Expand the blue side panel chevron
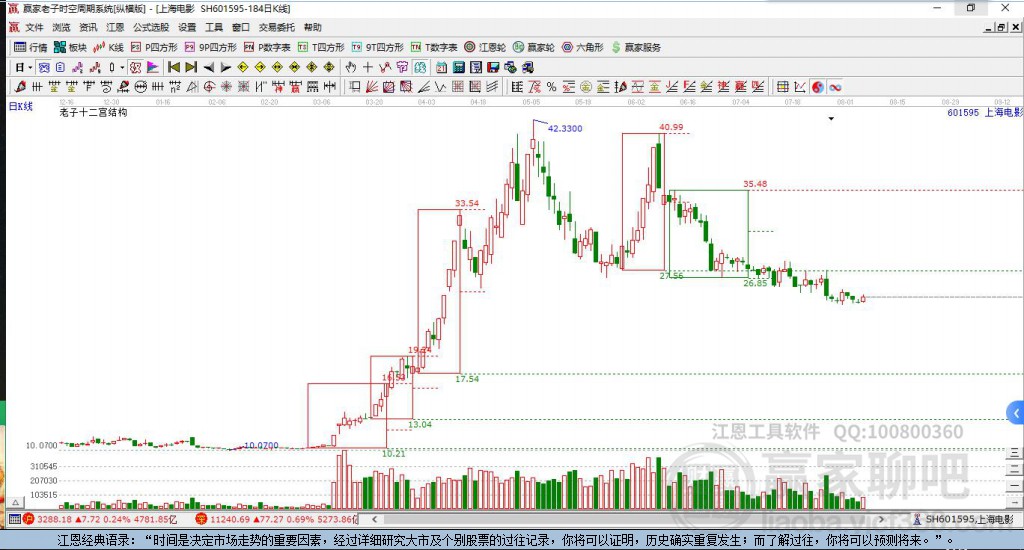Image resolution: width=1024 pixels, height=550 pixels. 1016,413
